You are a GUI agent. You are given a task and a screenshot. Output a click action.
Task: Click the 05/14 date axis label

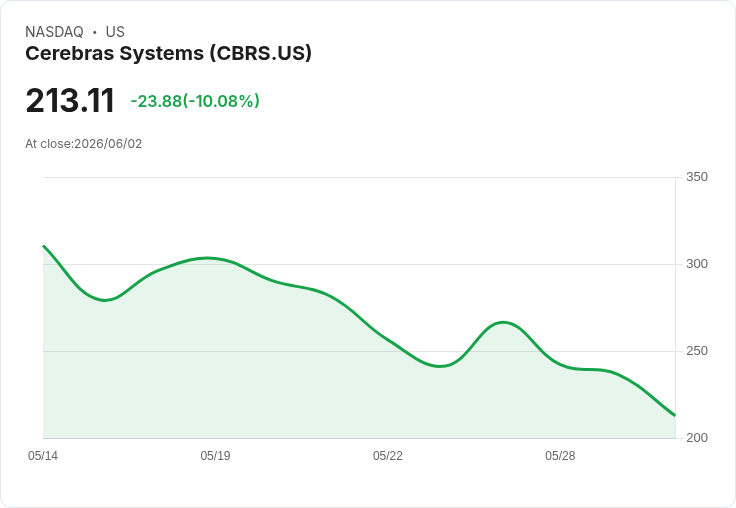pos(43,455)
